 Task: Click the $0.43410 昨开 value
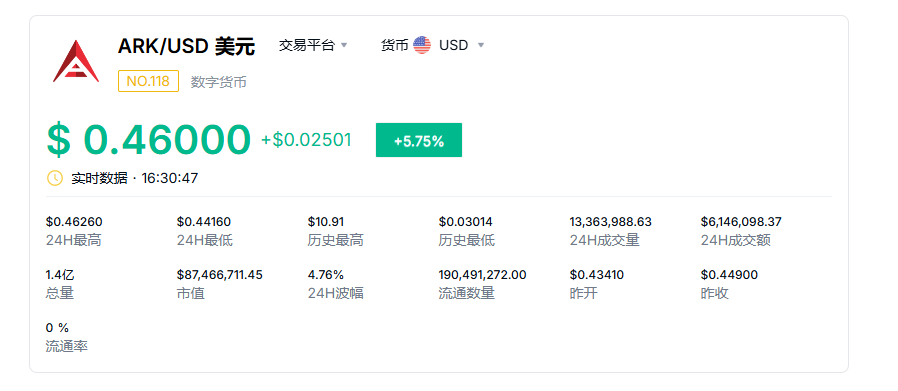click(x=597, y=275)
